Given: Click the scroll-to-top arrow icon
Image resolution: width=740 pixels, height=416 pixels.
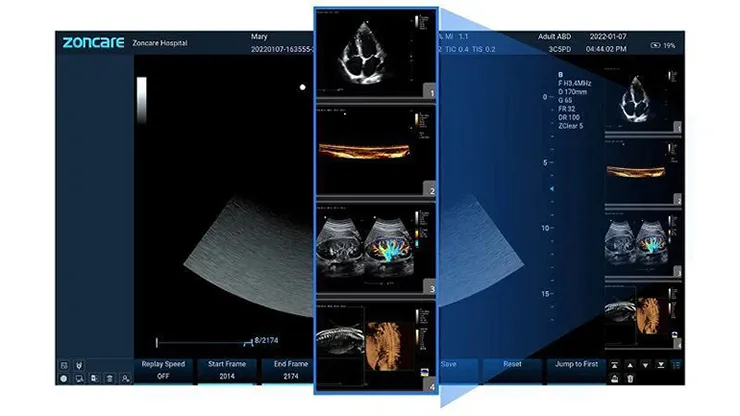Looking at the screenshot, I should point(616,365).
